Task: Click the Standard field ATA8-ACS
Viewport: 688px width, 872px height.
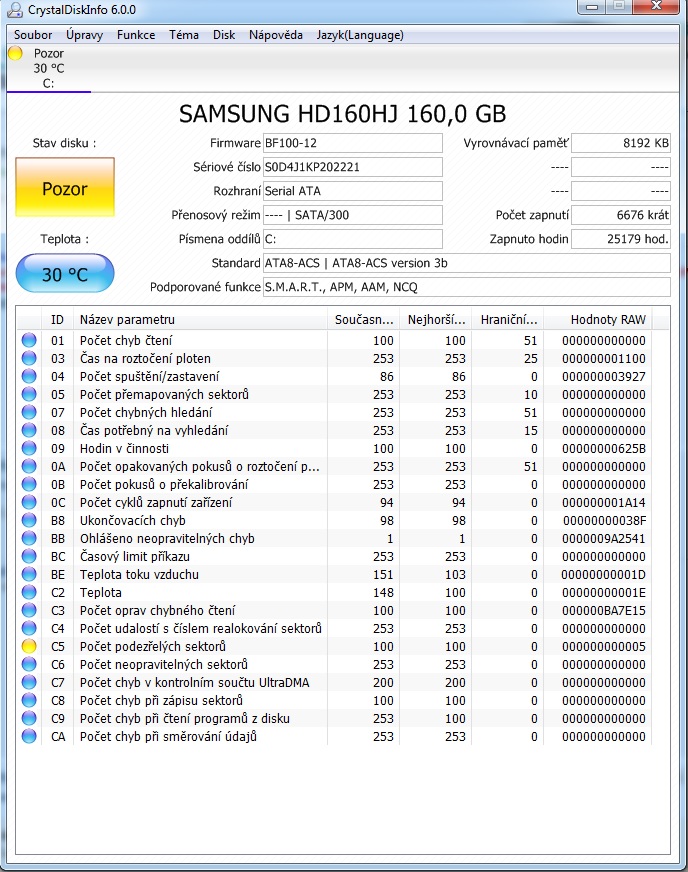Action: pyautogui.click(x=467, y=263)
